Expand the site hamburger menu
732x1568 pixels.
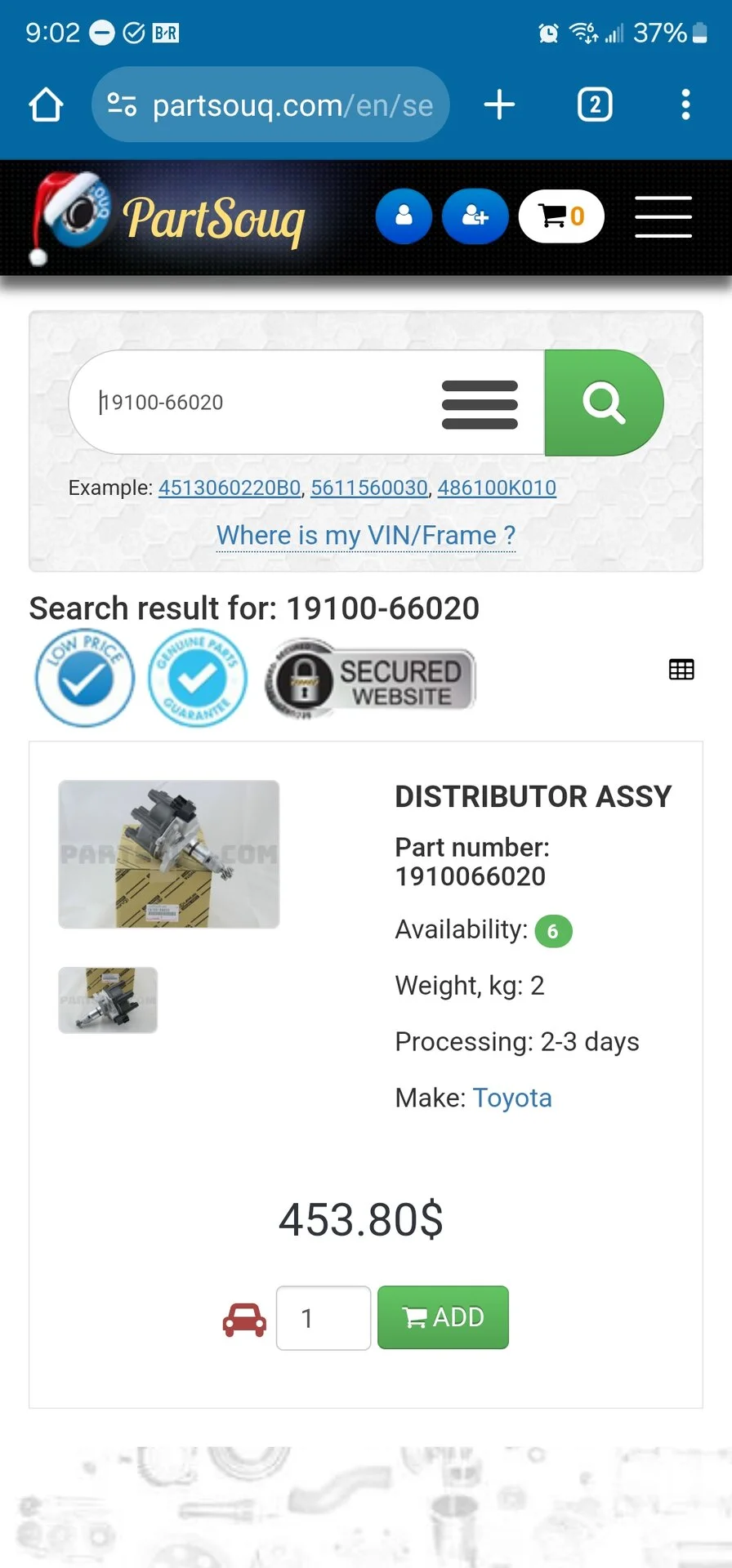pos(663,216)
